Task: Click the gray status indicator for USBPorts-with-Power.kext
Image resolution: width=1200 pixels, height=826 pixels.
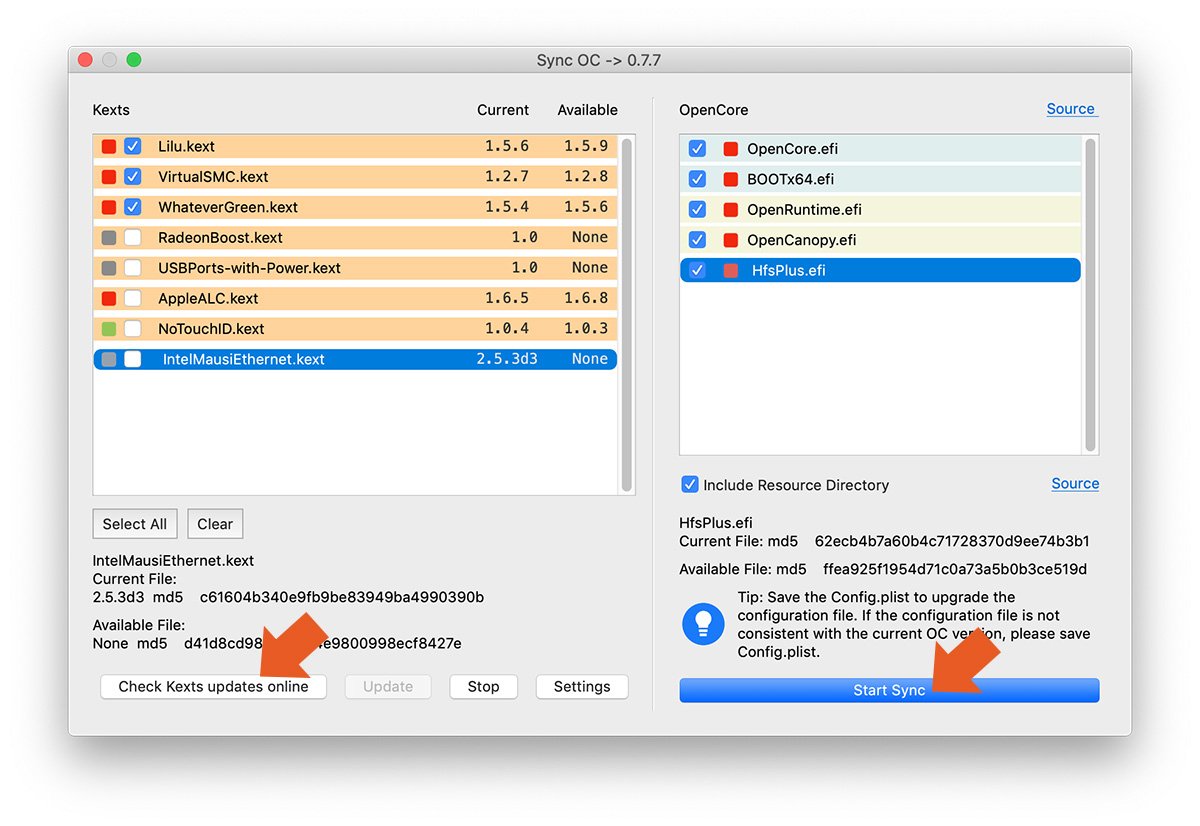Action: (x=109, y=268)
